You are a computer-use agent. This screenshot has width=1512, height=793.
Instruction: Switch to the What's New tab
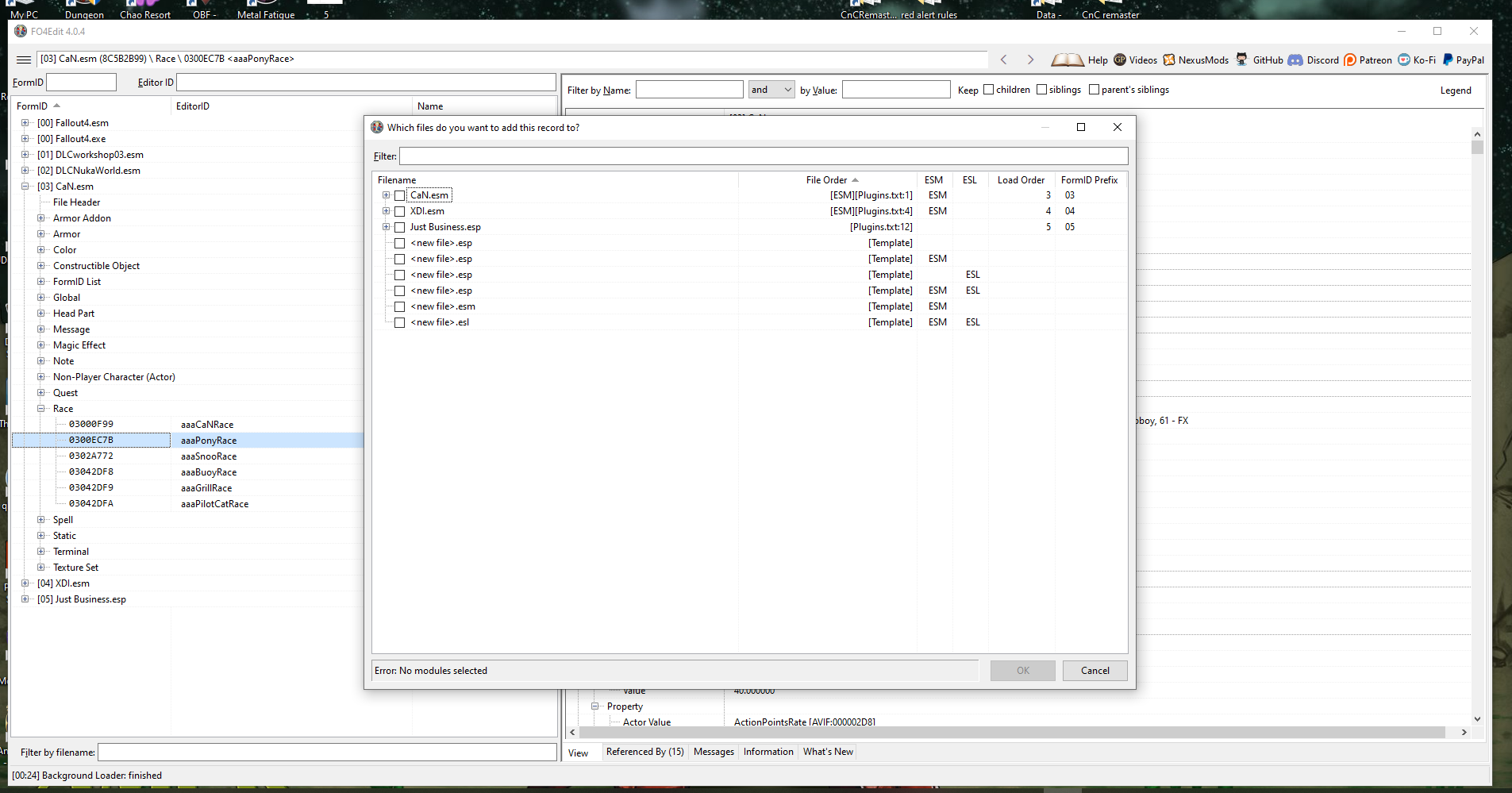[x=828, y=752]
